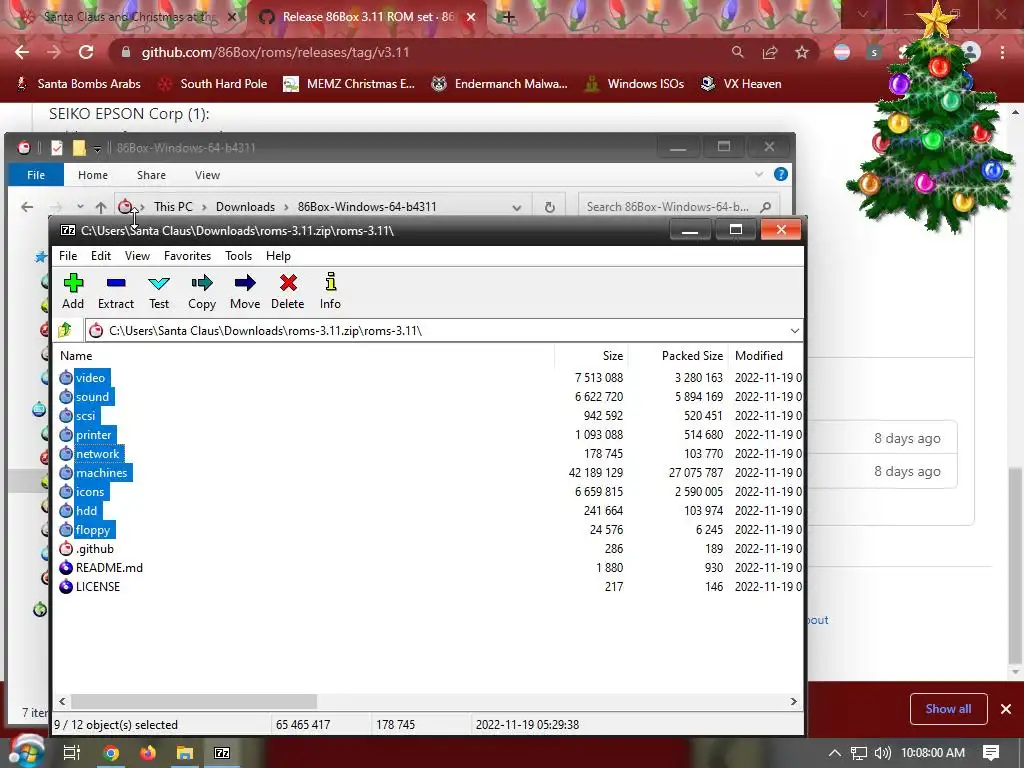
Task: Select the network folder
Action: pos(97,454)
